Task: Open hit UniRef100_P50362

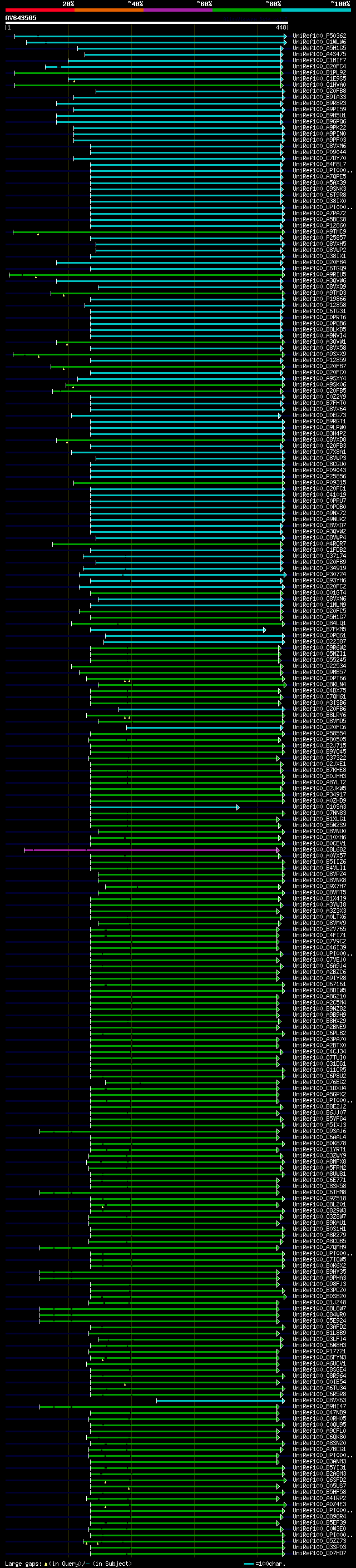Action: tap(319, 36)
